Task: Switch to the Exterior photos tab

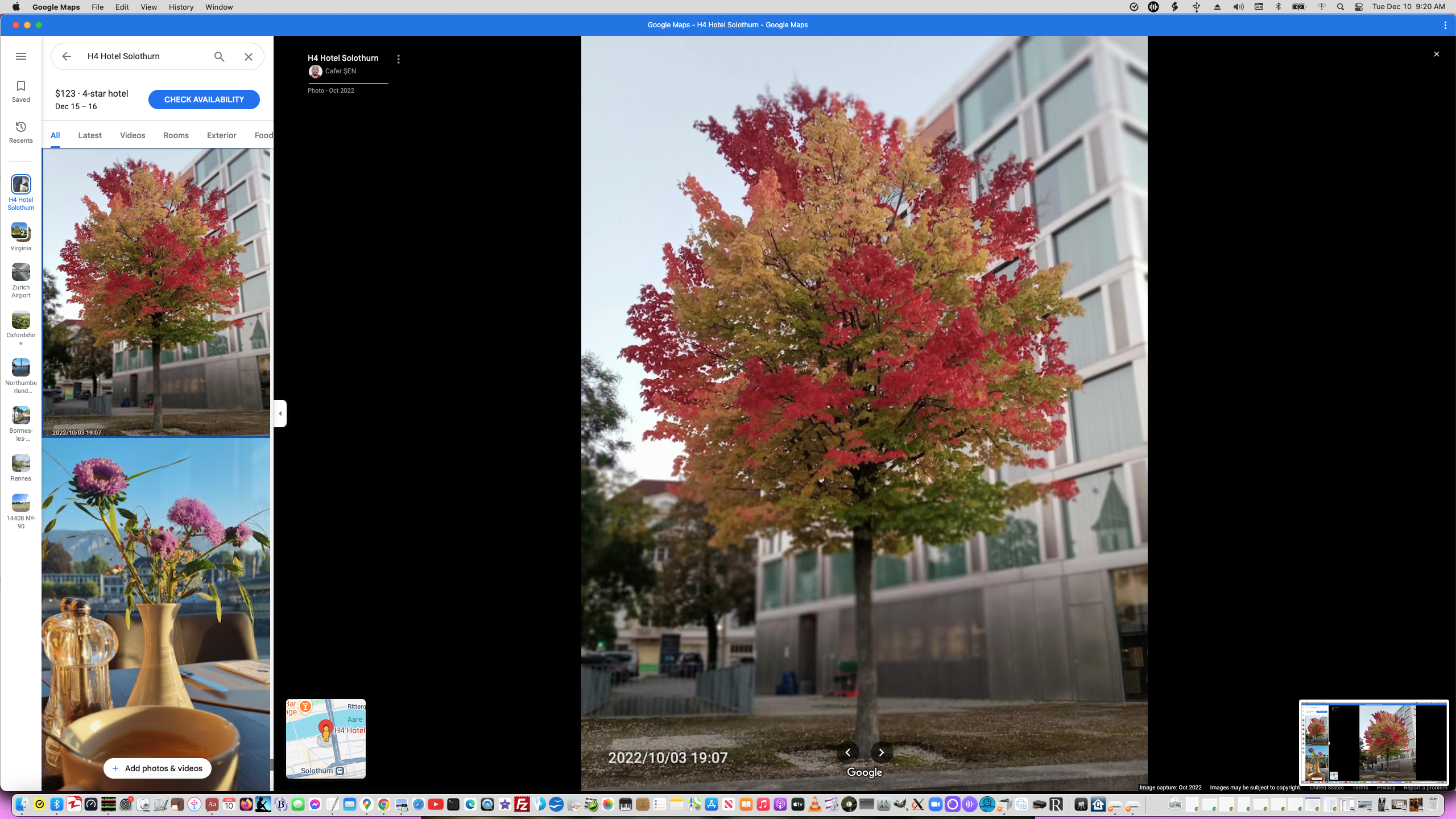Action: 221,135
